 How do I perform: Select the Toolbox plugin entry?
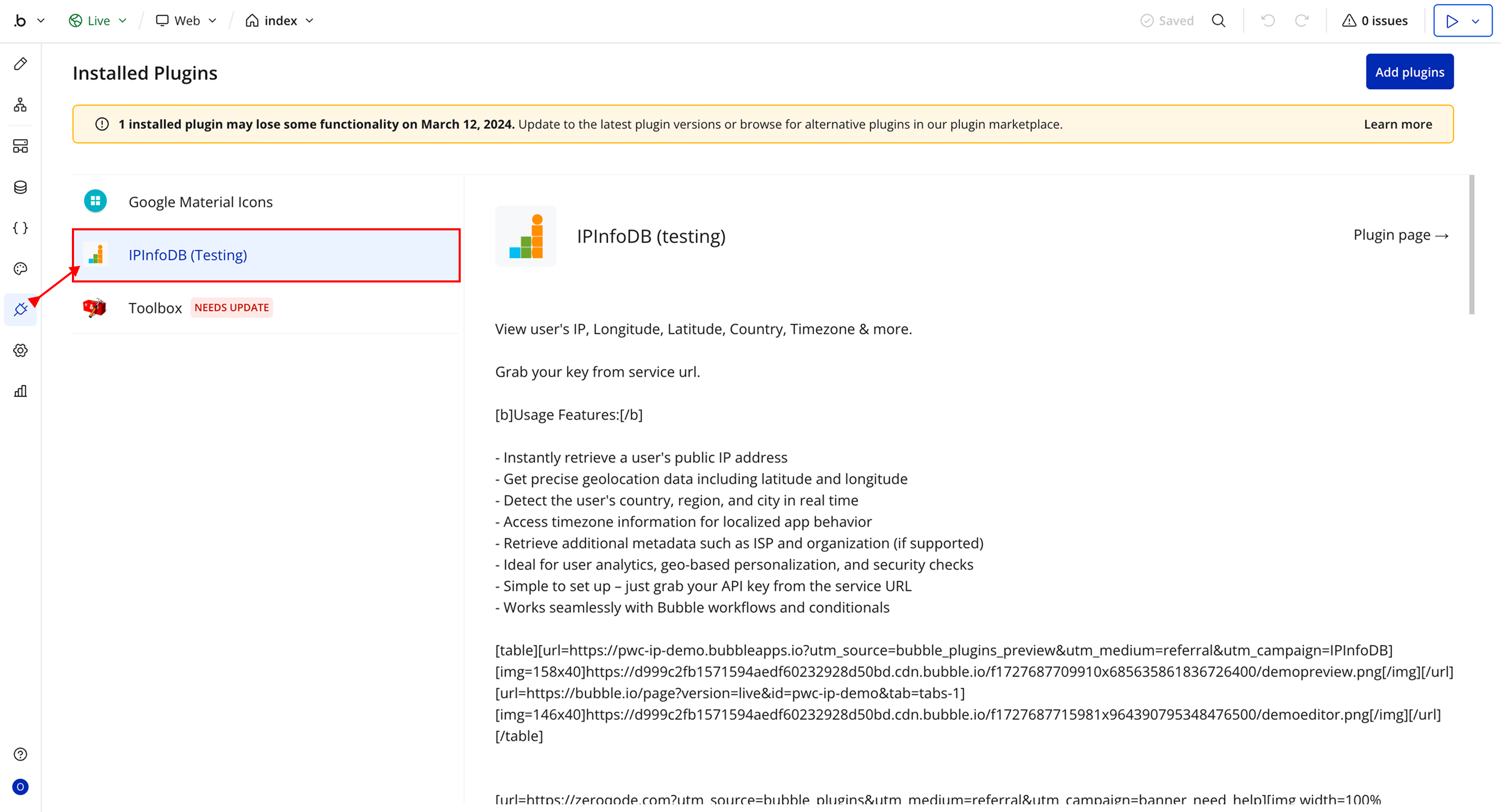click(x=155, y=307)
